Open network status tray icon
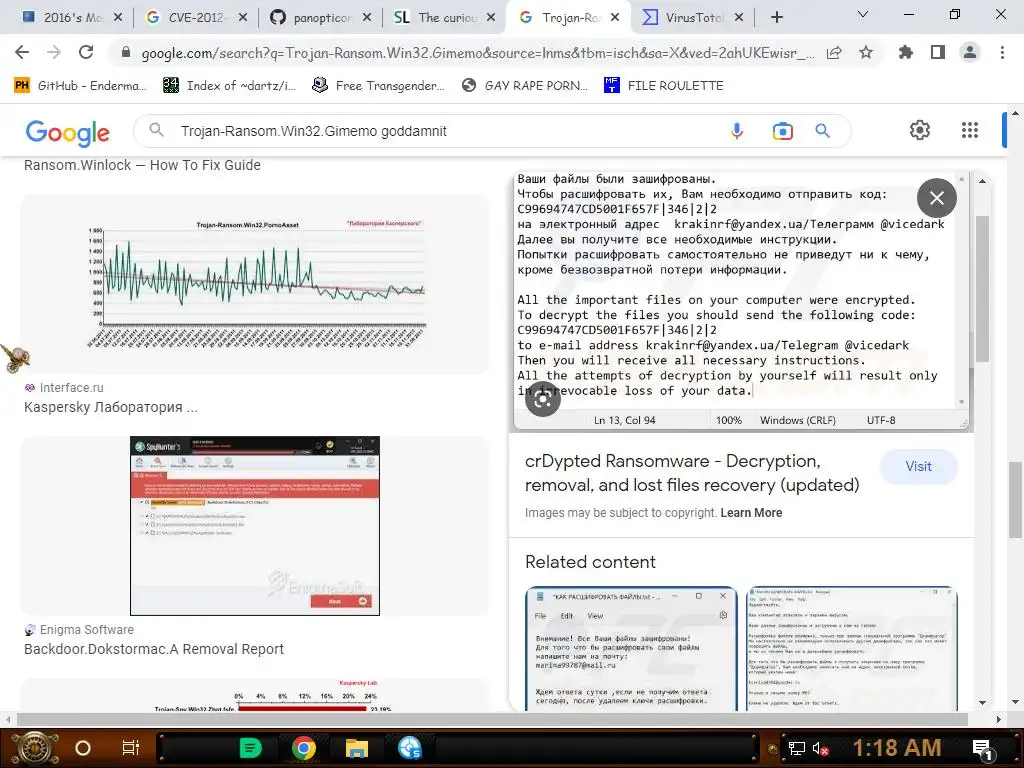This screenshot has height=768, width=1024. [797, 748]
